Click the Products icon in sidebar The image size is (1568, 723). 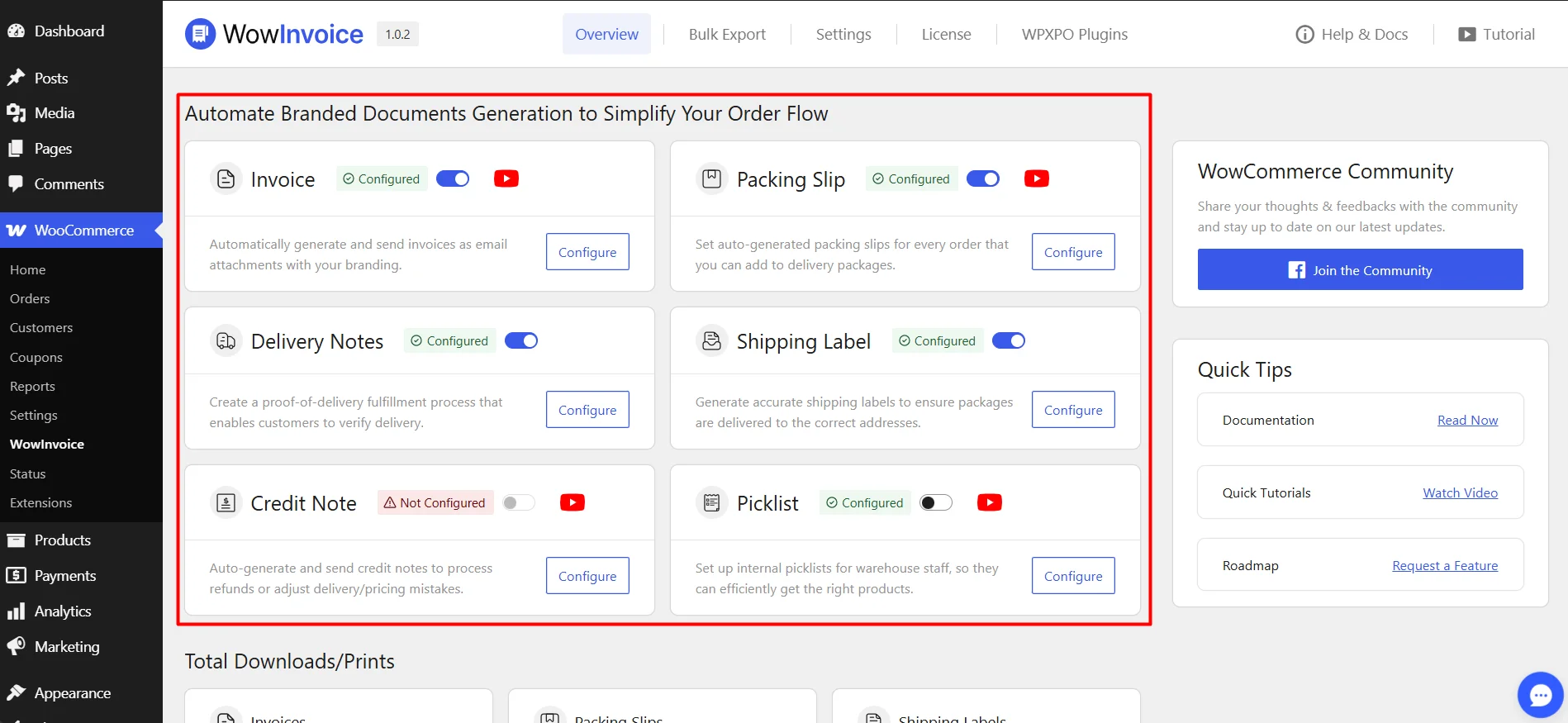click(x=16, y=540)
